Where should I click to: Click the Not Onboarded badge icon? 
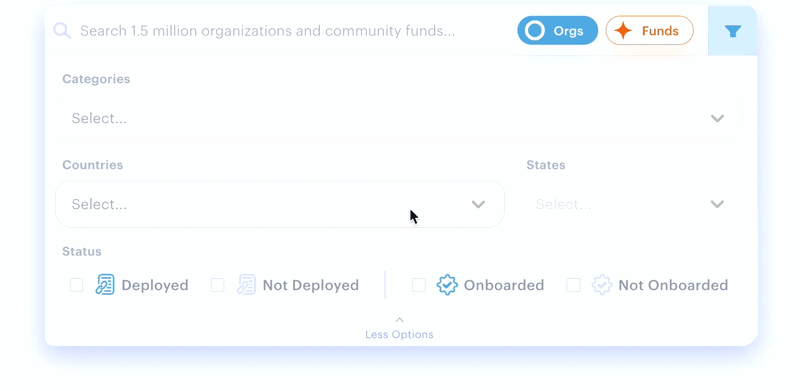click(602, 285)
